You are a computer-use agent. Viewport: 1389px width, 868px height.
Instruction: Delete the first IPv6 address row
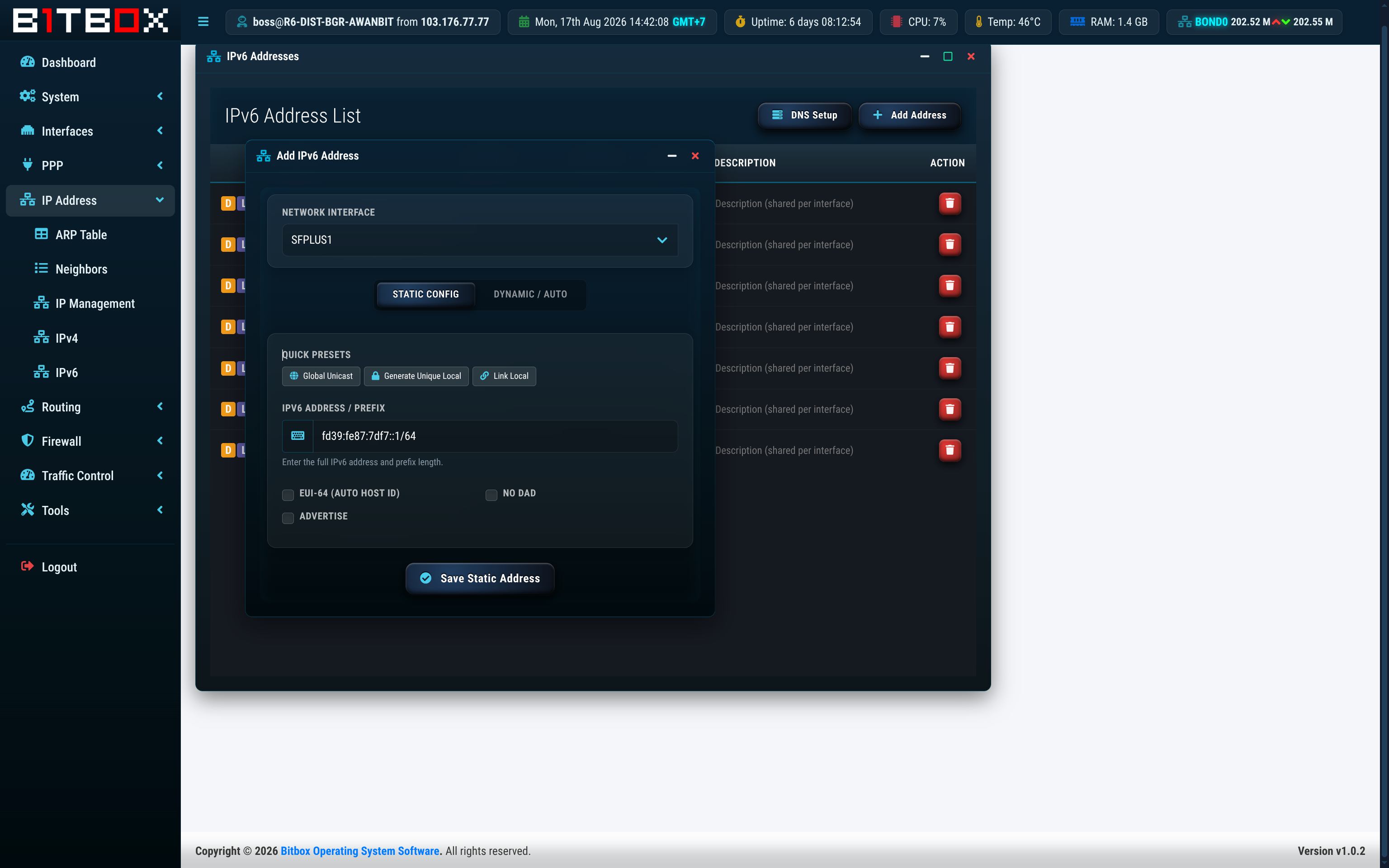click(x=950, y=203)
